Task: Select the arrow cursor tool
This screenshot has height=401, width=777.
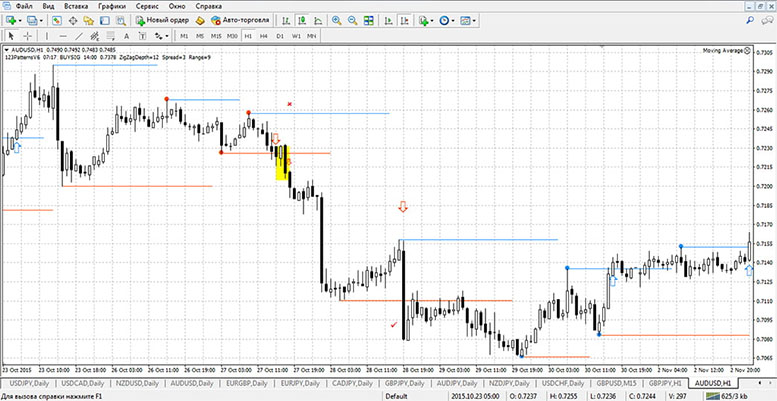Action: pyautogui.click(x=11, y=36)
